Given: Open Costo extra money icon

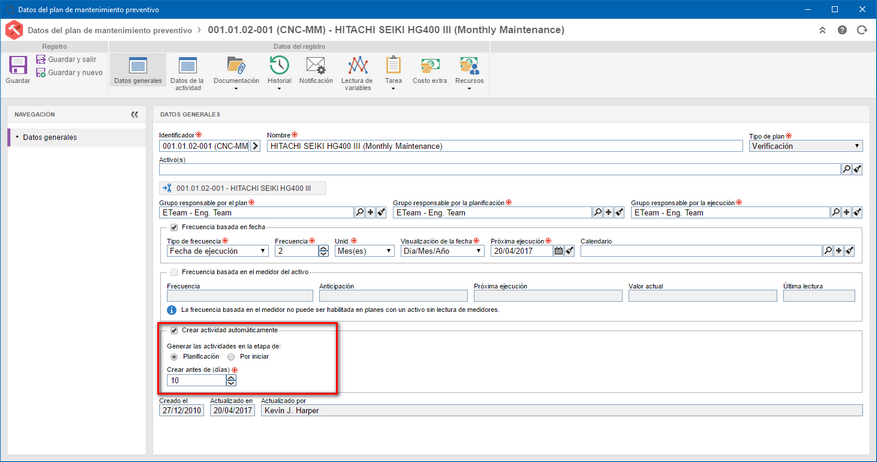Looking at the screenshot, I should pyautogui.click(x=430, y=70).
